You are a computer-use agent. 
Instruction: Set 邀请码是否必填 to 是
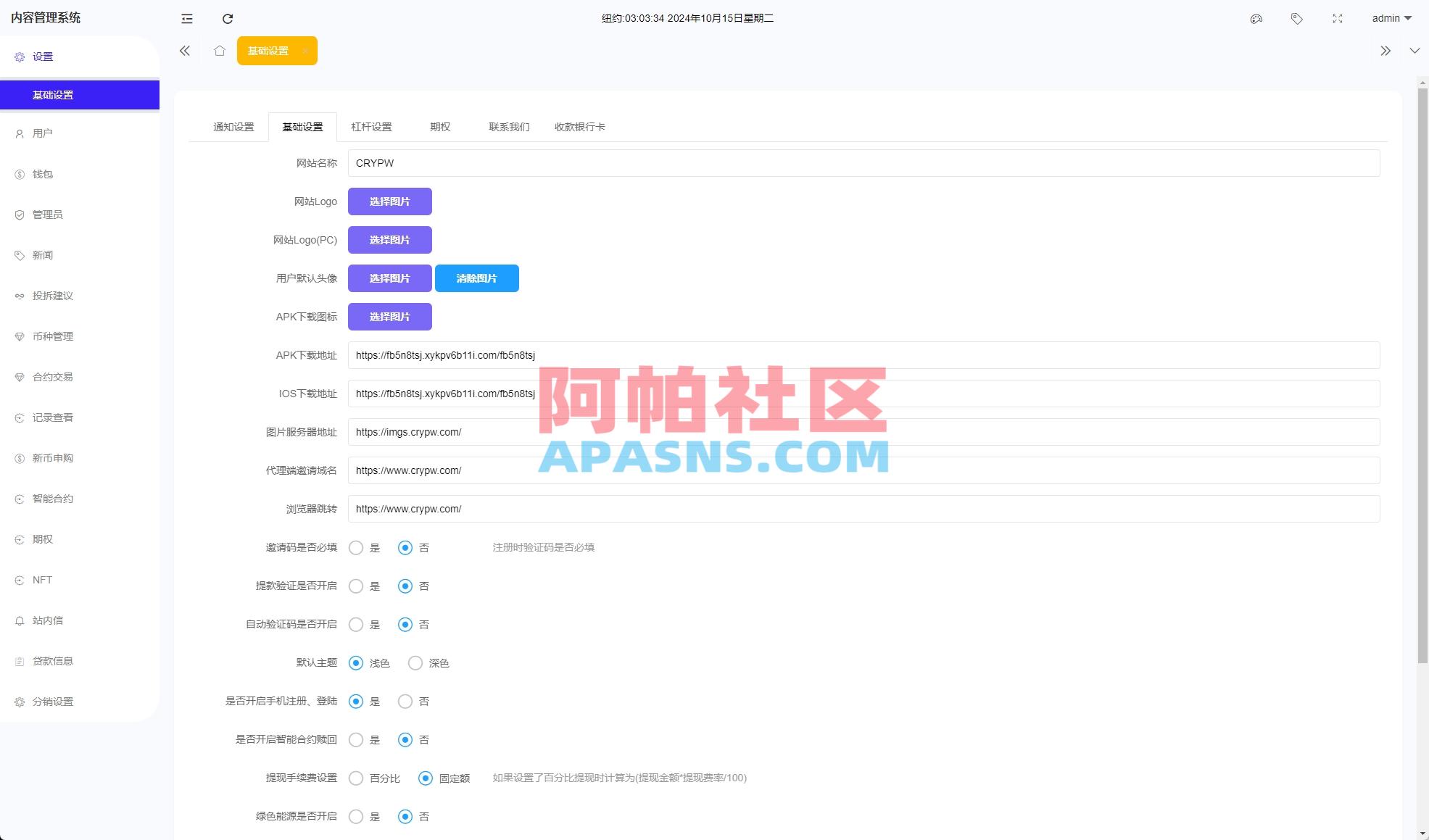click(356, 548)
